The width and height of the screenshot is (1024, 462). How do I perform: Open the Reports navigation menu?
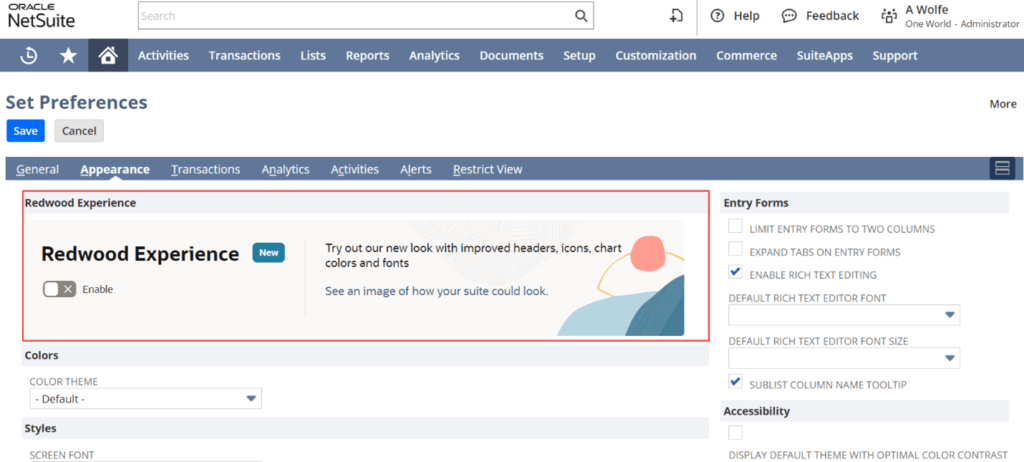(368, 56)
